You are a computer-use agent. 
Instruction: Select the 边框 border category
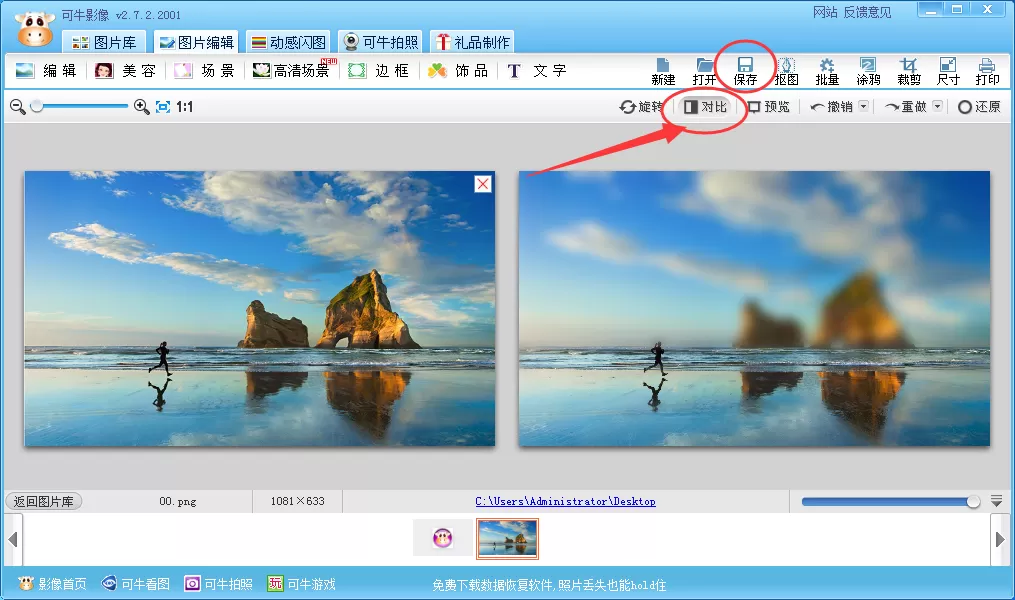coord(378,71)
